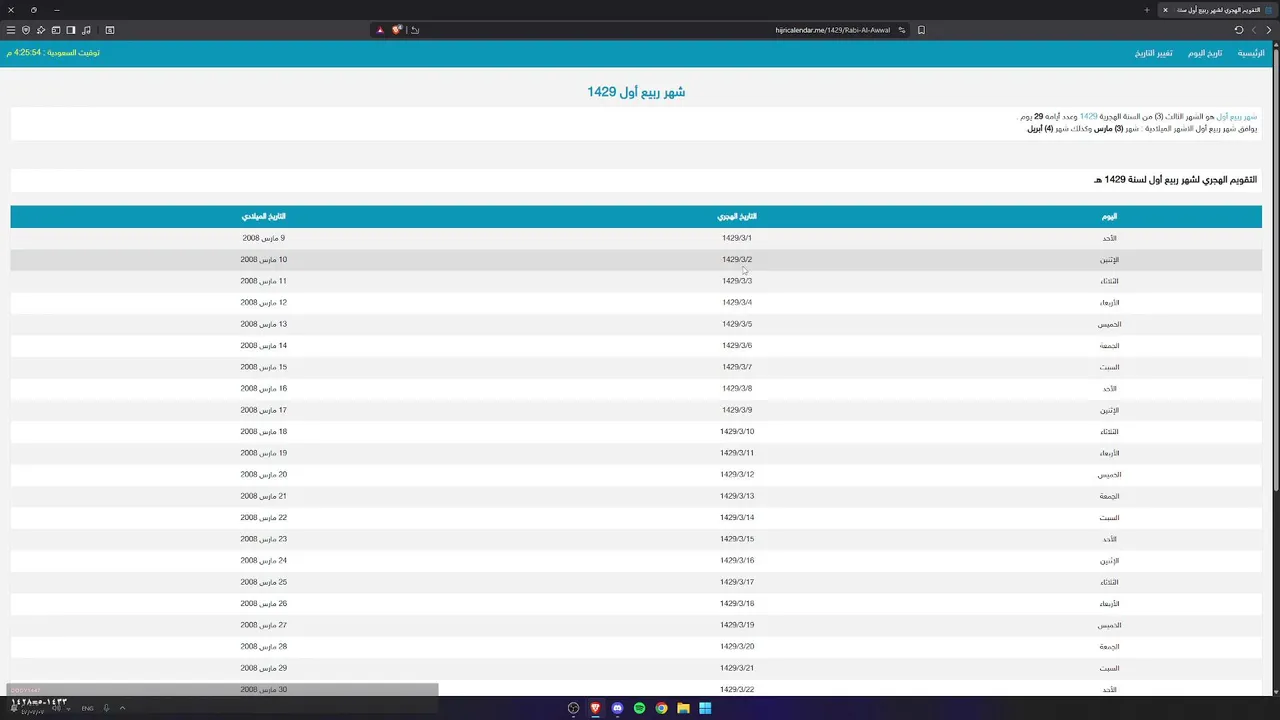Click Gregorian cell 16 مارس 2008
This screenshot has width=1280, height=720.
point(264,389)
